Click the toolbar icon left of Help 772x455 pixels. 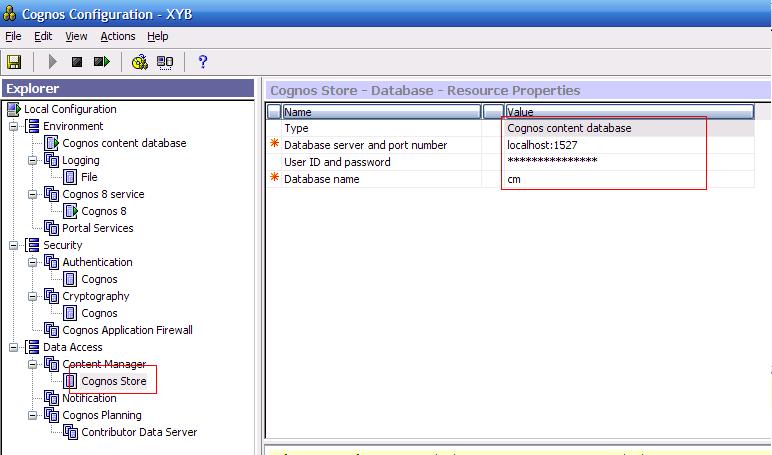tap(165, 62)
